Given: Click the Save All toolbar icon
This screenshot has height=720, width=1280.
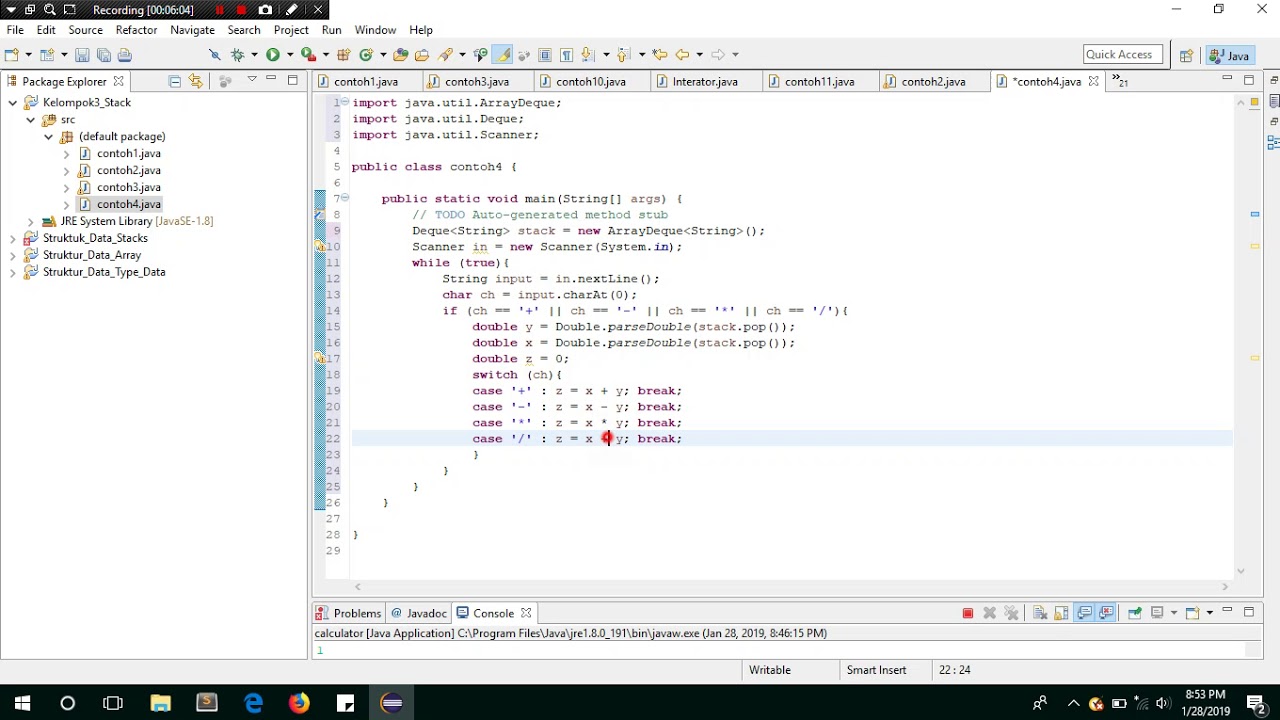Looking at the screenshot, I should [x=104, y=54].
